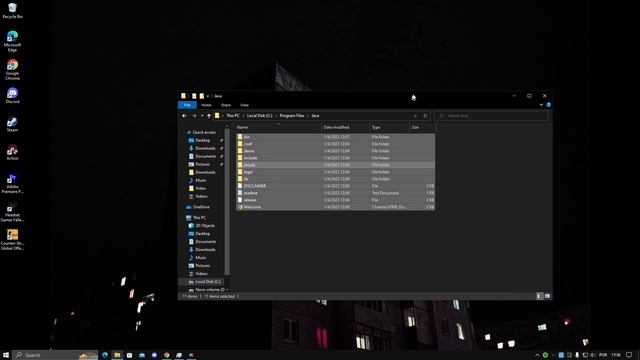The image size is (640, 360).
Task: Go up one folder level
Action: tap(209, 116)
